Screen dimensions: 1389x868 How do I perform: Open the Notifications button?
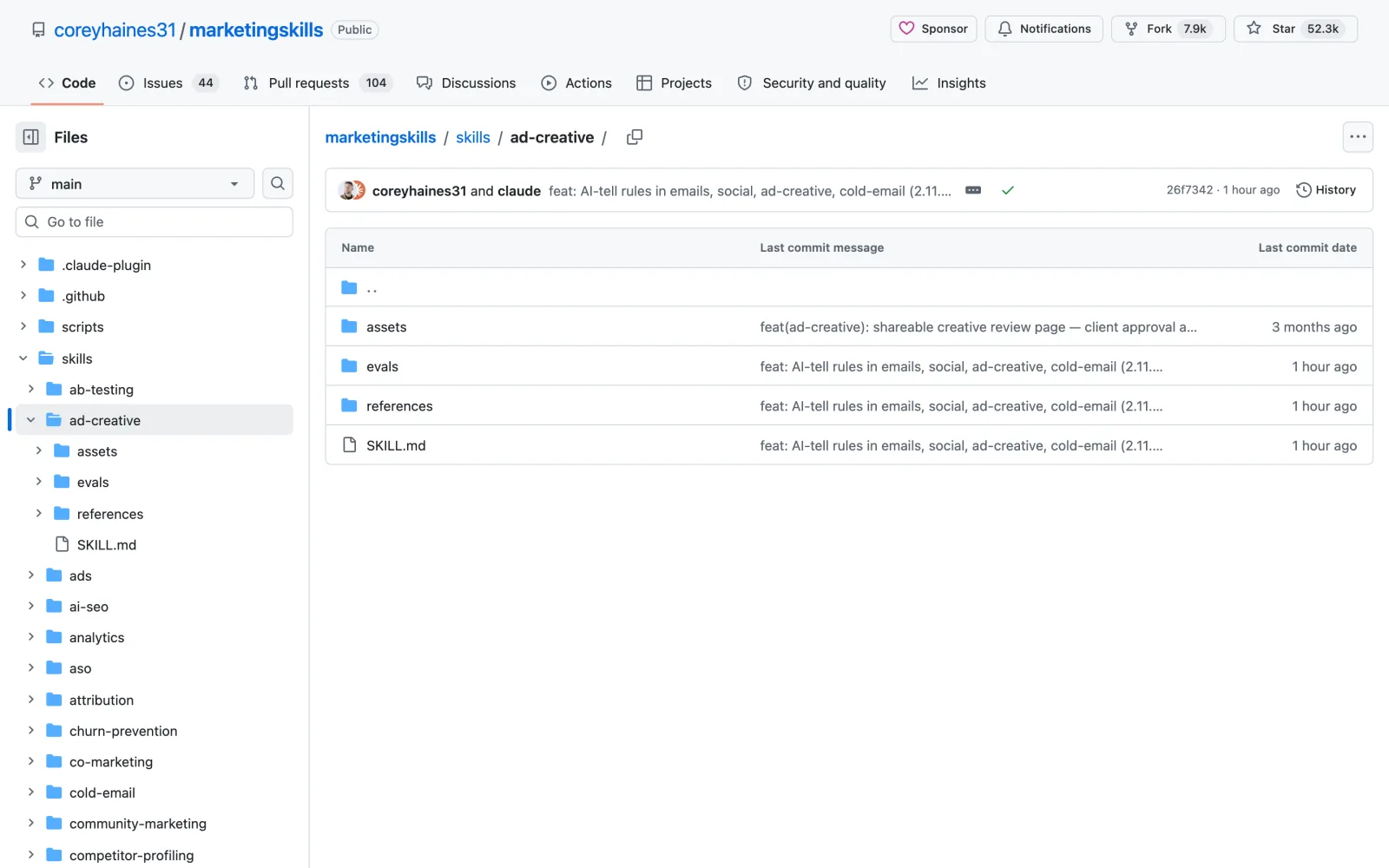coord(1043,29)
